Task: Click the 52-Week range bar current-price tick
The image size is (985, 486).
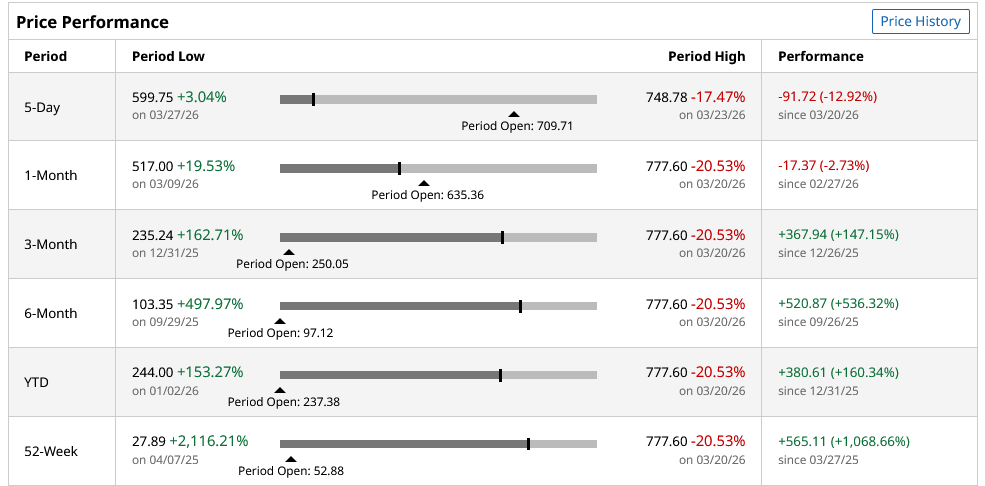Action: click(x=528, y=444)
